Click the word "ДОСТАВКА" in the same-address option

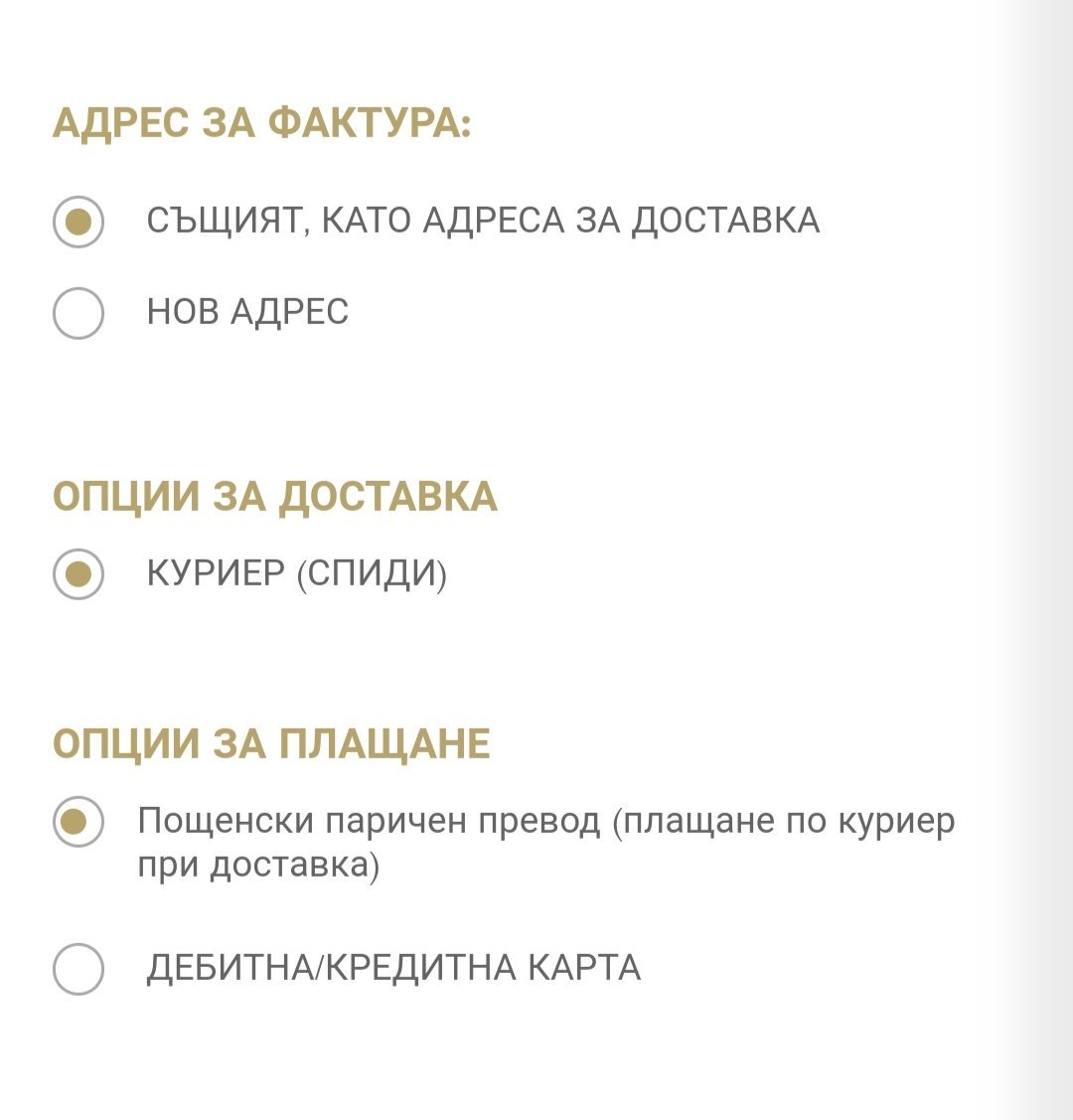(725, 221)
